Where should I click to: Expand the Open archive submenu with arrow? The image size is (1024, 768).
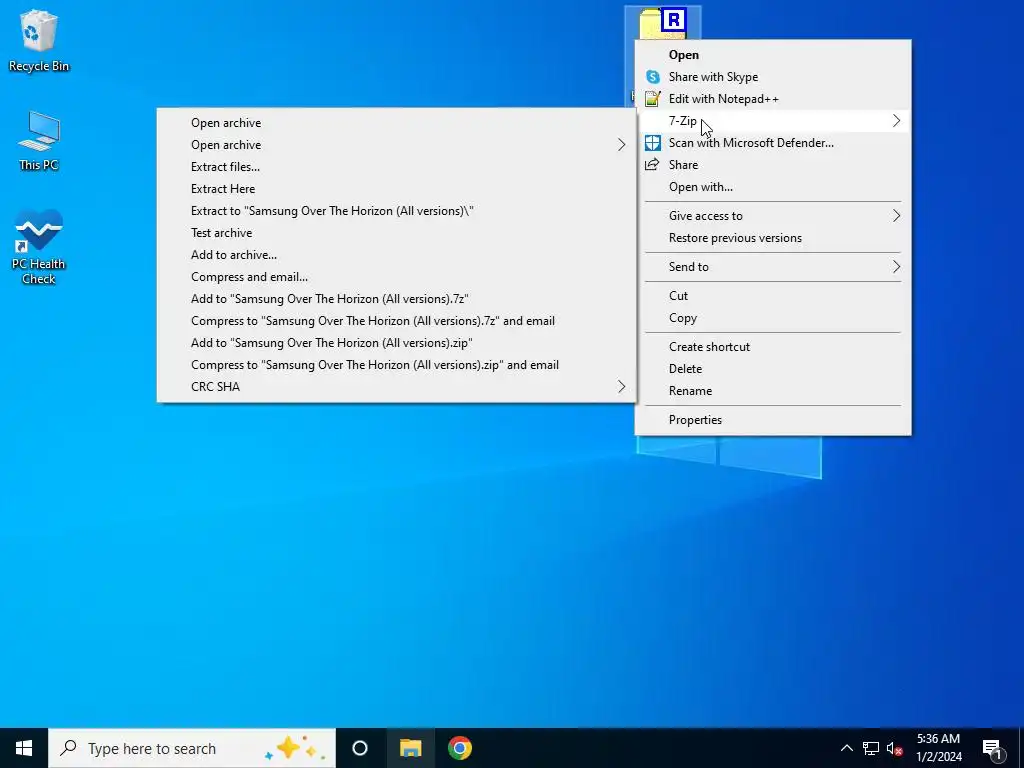[x=396, y=145]
